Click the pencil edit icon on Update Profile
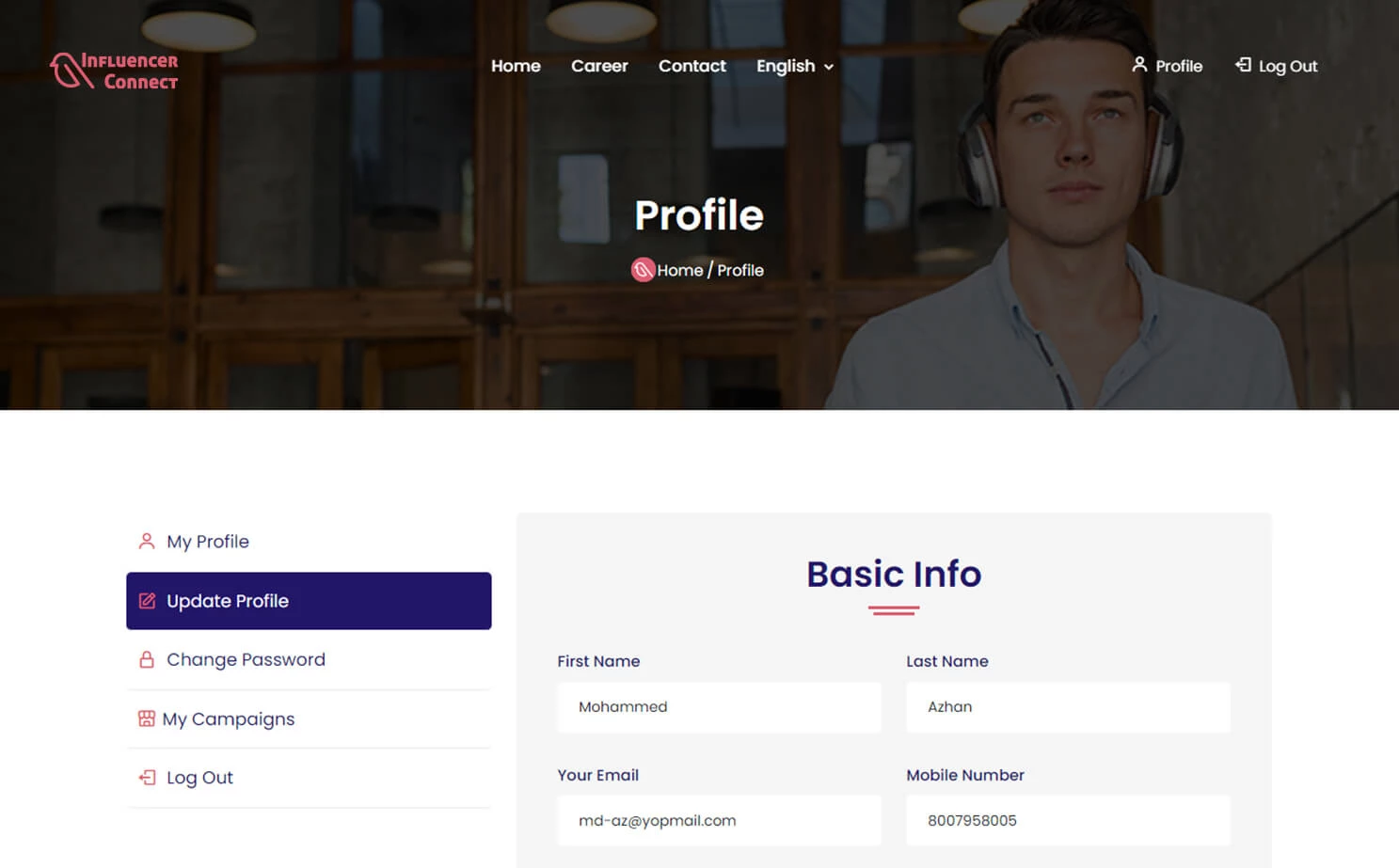Screen dimensions: 1399x868 [147, 601]
